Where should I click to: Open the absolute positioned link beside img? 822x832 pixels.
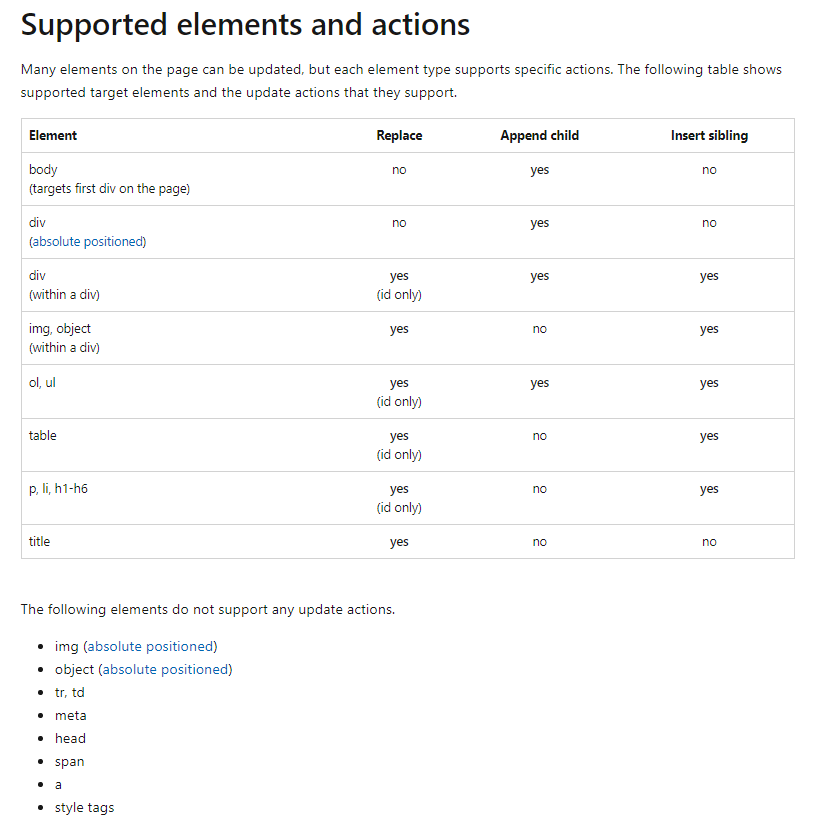(x=150, y=647)
